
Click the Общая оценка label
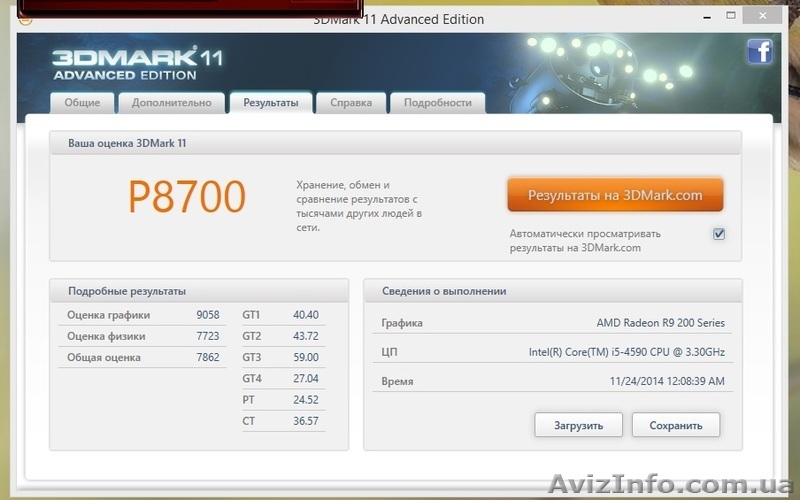(x=104, y=358)
